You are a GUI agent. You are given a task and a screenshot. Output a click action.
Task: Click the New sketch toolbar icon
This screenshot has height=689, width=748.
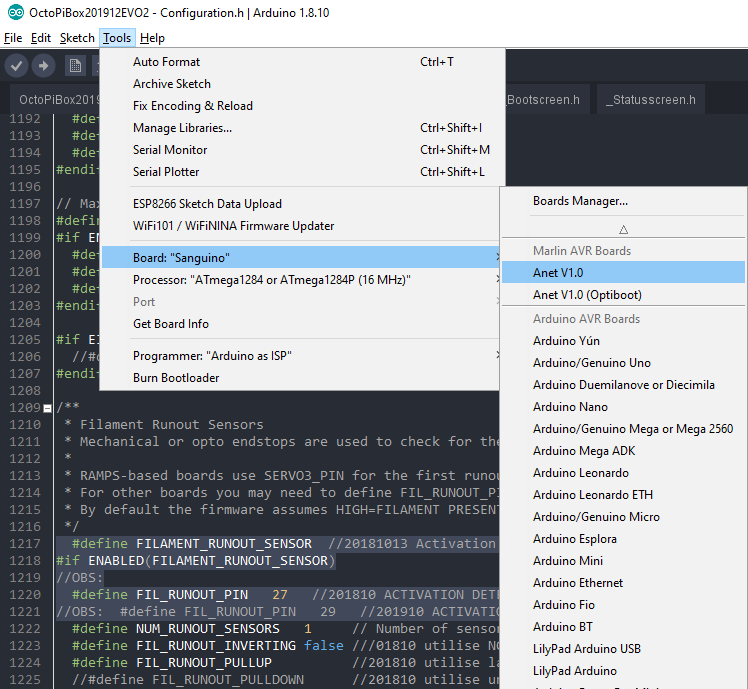tap(75, 66)
